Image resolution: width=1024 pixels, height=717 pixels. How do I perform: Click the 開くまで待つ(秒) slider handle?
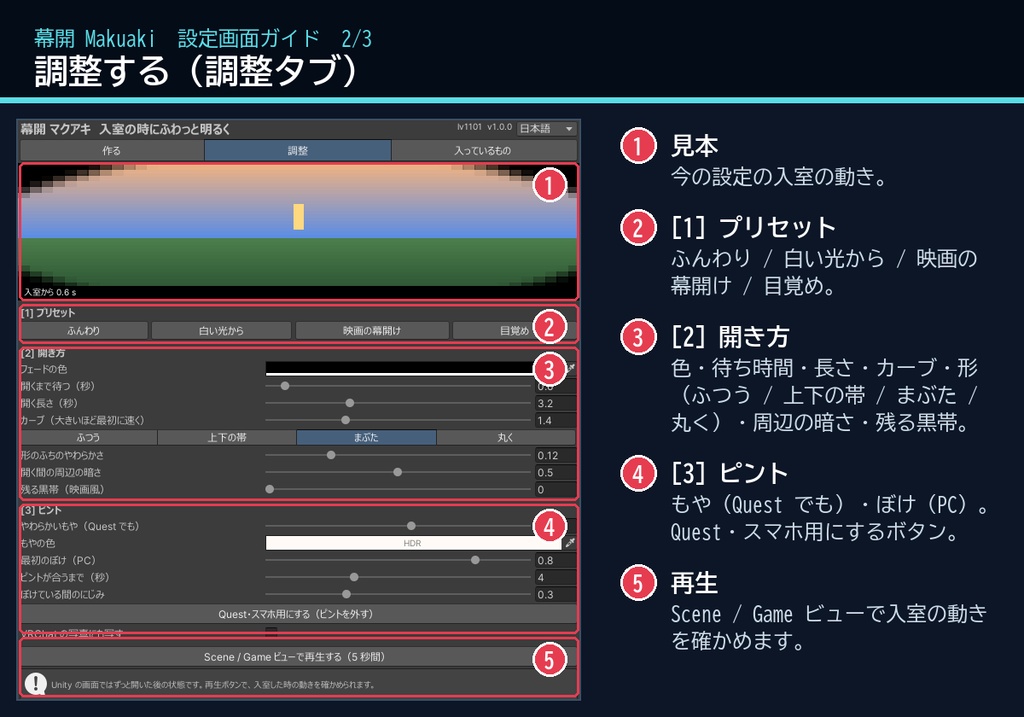point(285,386)
